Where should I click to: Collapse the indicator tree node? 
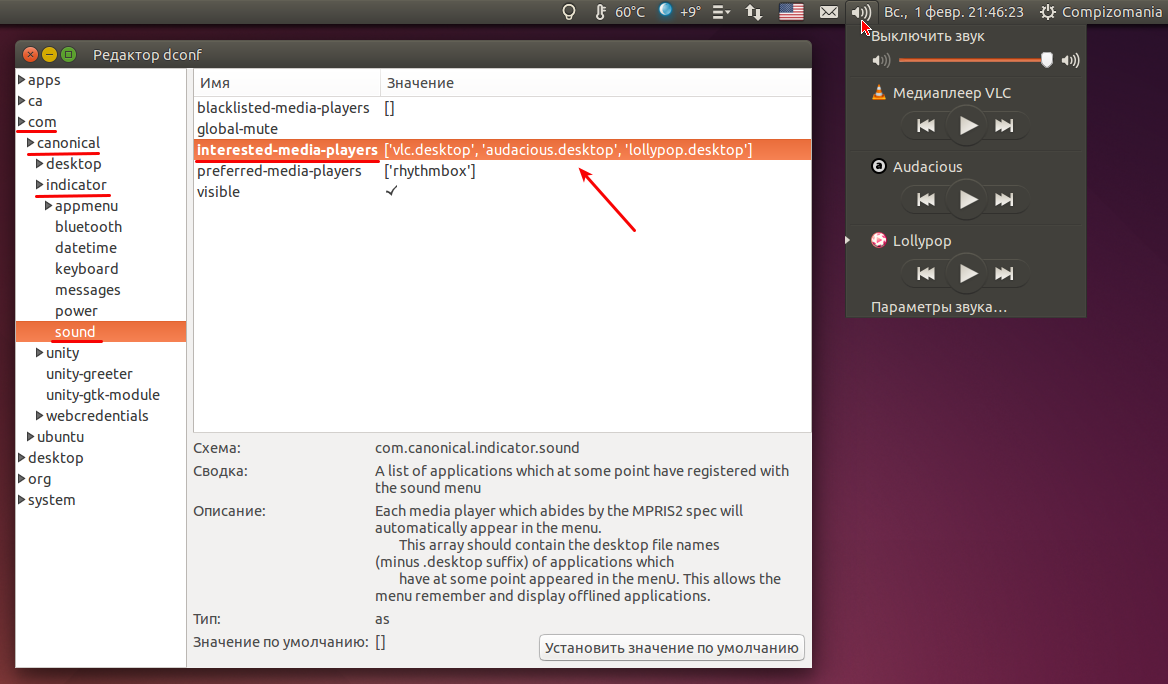[x=39, y=184]
